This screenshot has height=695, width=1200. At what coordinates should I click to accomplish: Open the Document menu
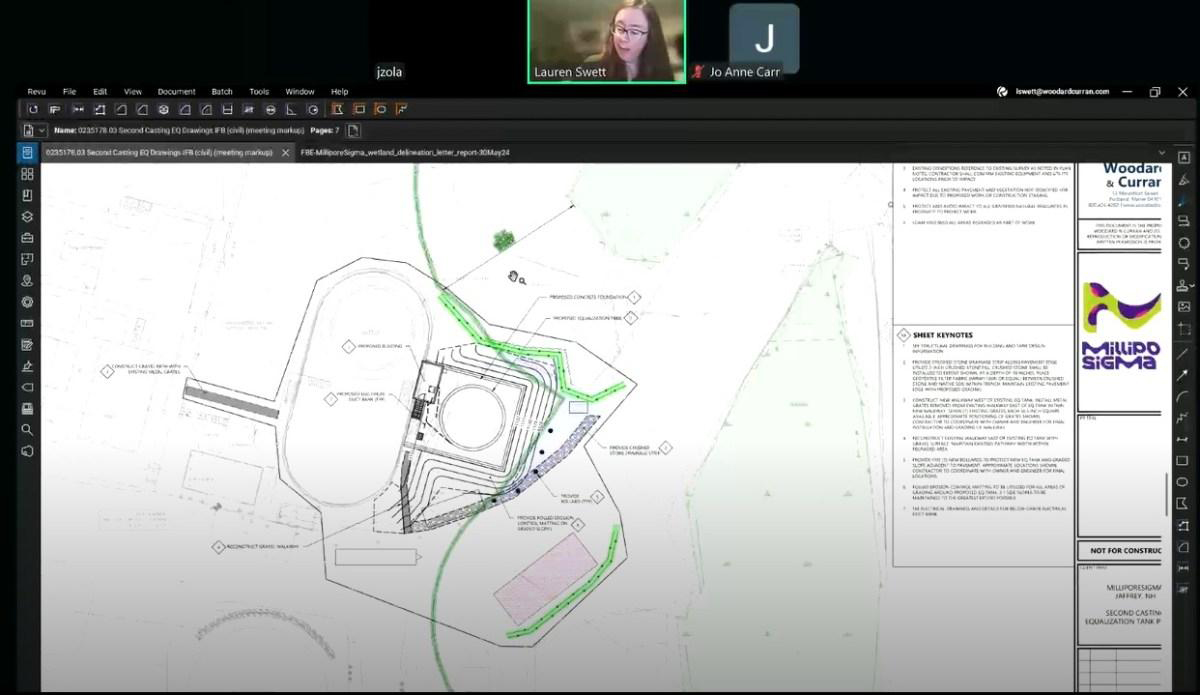pos(176,91)
